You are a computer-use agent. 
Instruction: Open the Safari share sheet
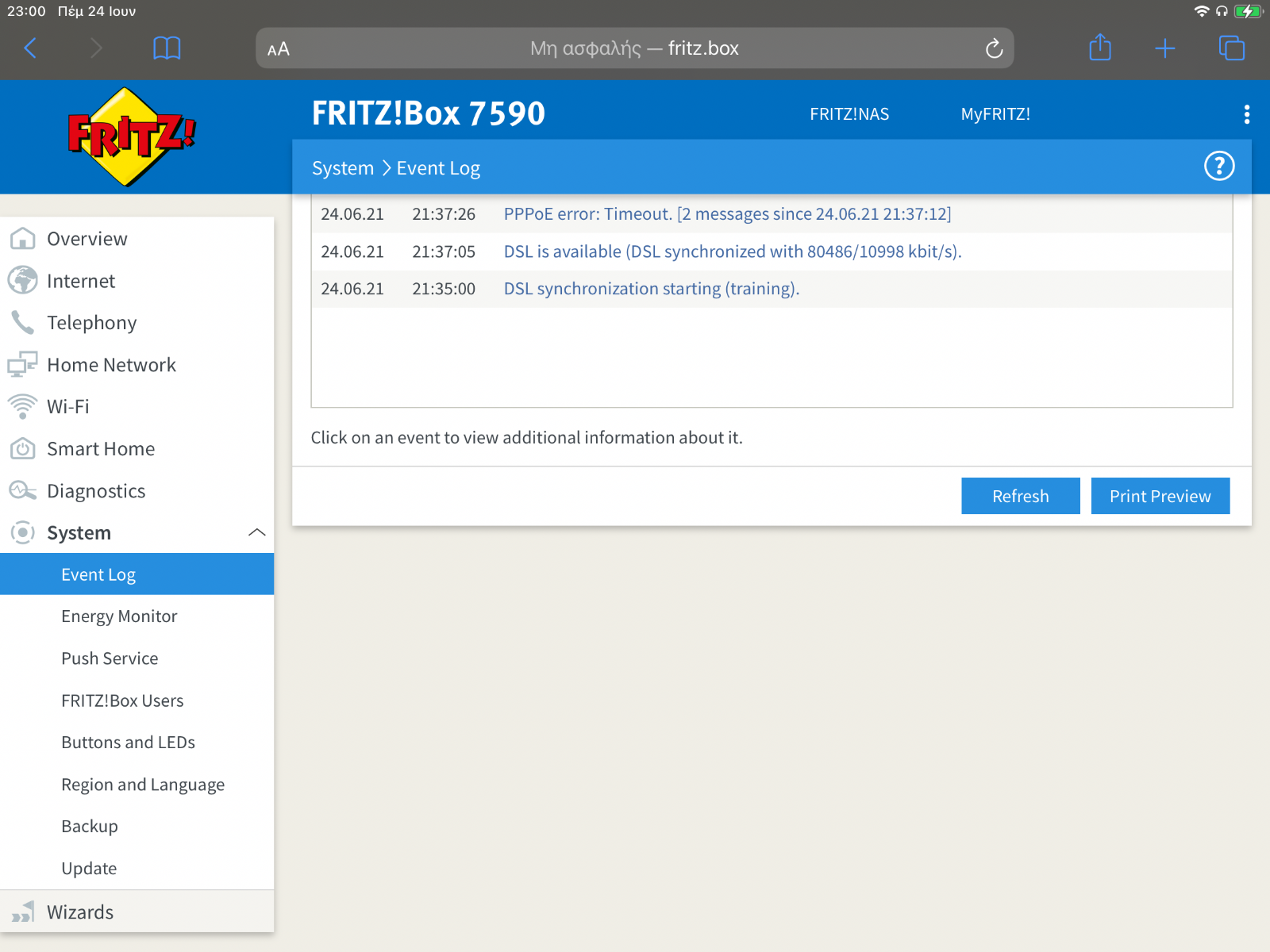1100,48
